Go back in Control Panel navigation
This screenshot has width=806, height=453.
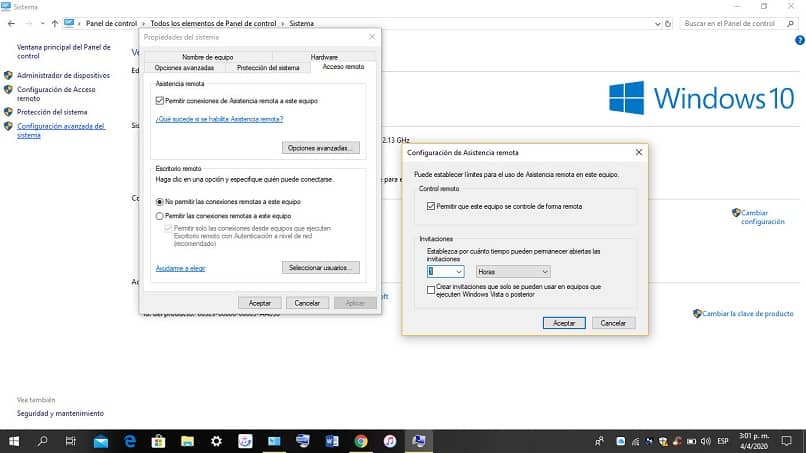pyautogui.click(x=11, y=24)
